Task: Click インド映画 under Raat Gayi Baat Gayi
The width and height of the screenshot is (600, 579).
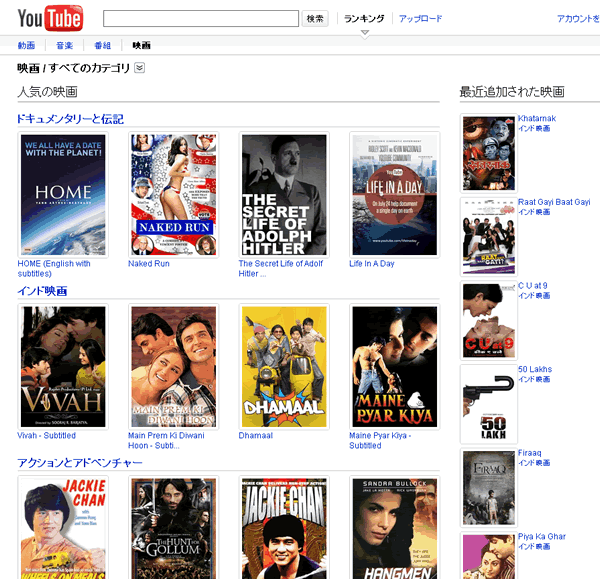Action: (x=534, y=212)
